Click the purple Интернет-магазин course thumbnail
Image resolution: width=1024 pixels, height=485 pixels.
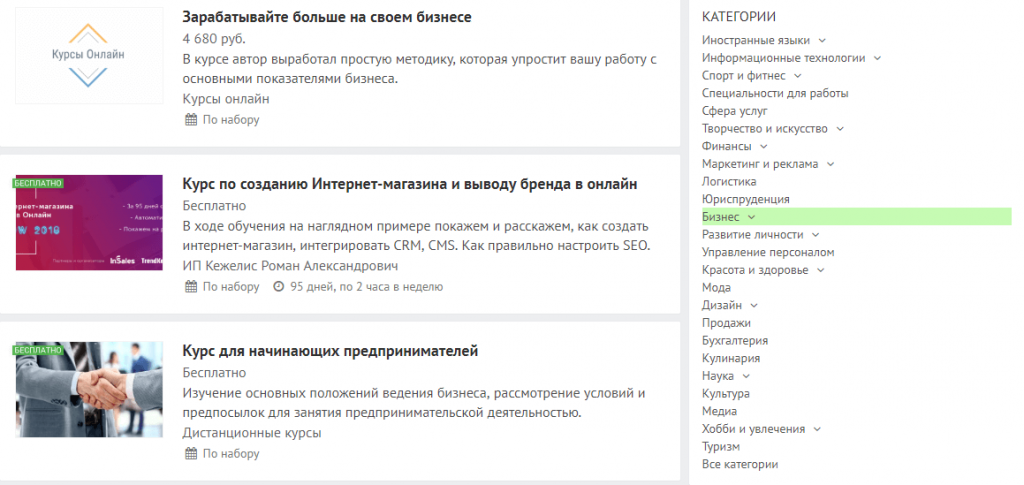point(89,223)
